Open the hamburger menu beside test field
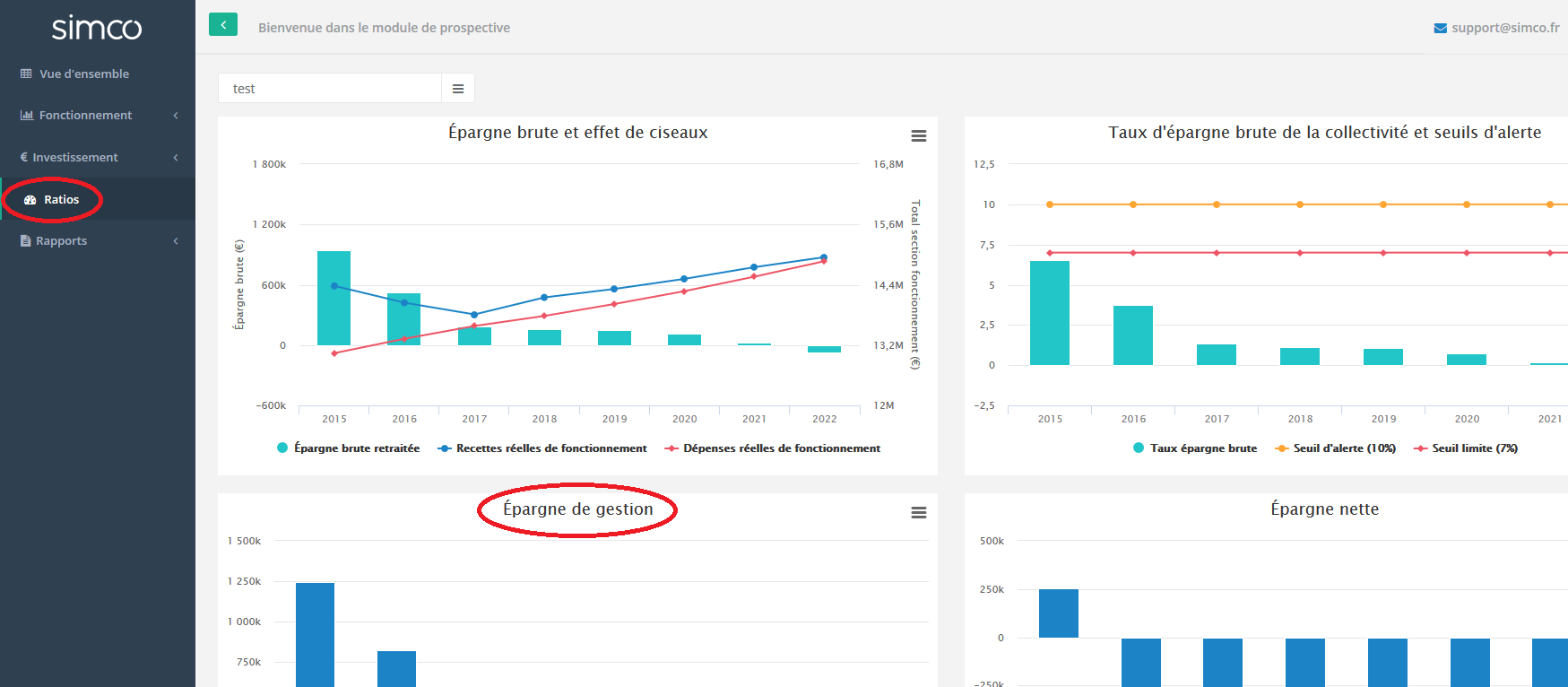This screenshot has width=1568, height=687. tap(458, 89)
